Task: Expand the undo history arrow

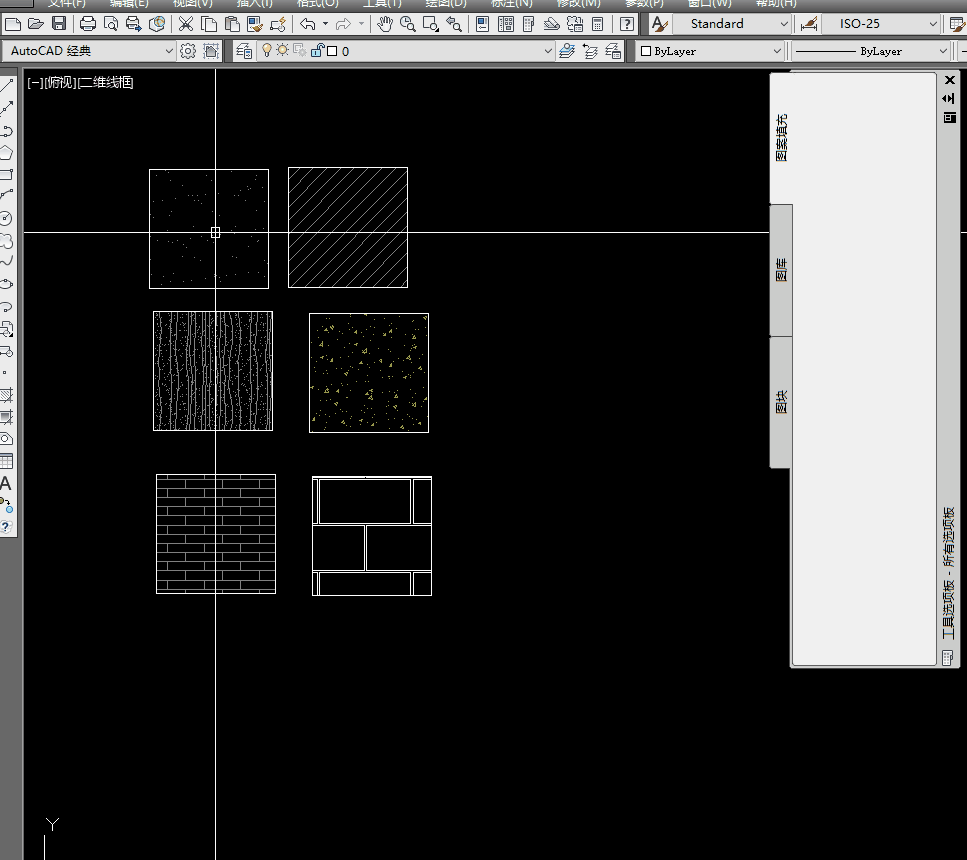Action: (x=325, y=24)
